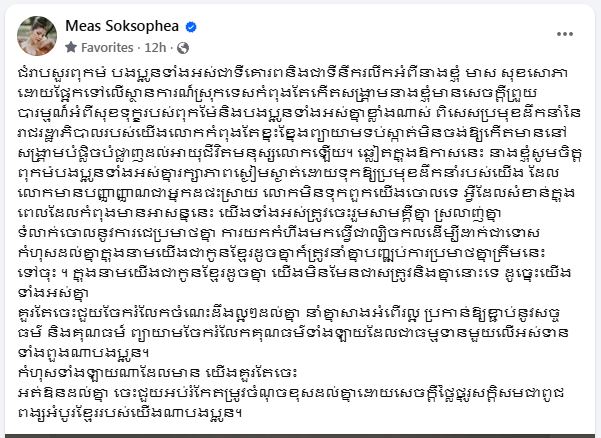Click the dark image strip below the post
Image resolution: width=601 pixels, height=438 pixels.
coord(300,436)
